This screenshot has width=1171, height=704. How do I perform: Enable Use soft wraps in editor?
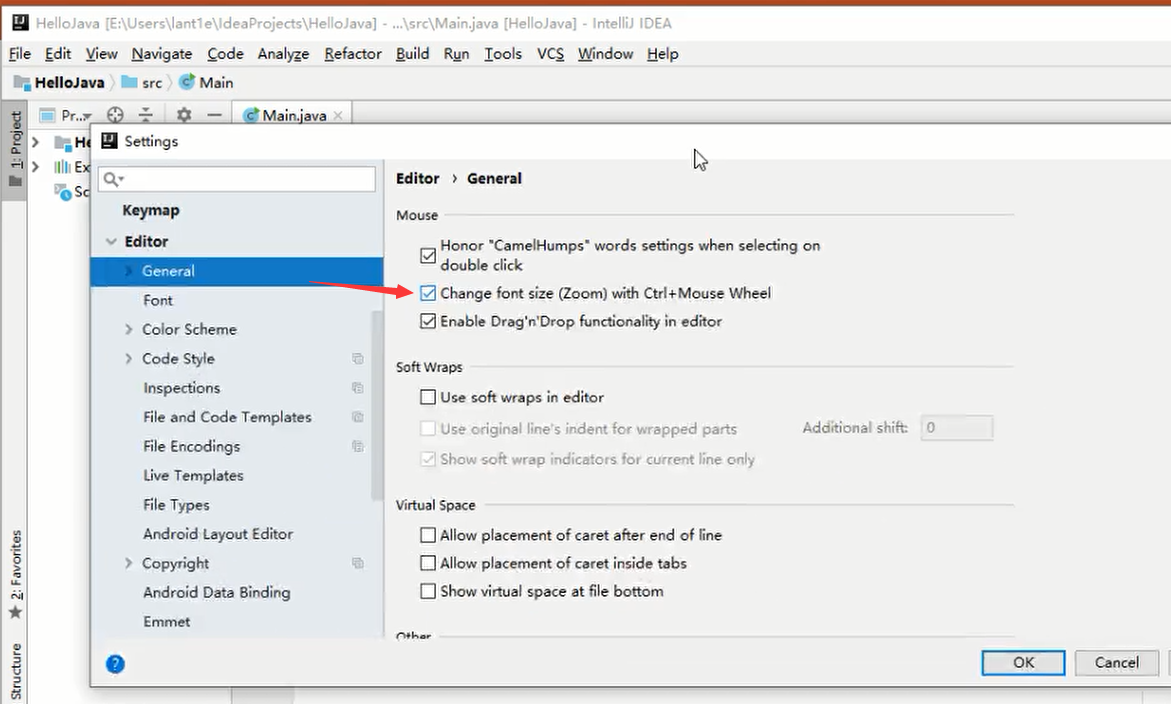pyautogui.click(x=428, y=397)
